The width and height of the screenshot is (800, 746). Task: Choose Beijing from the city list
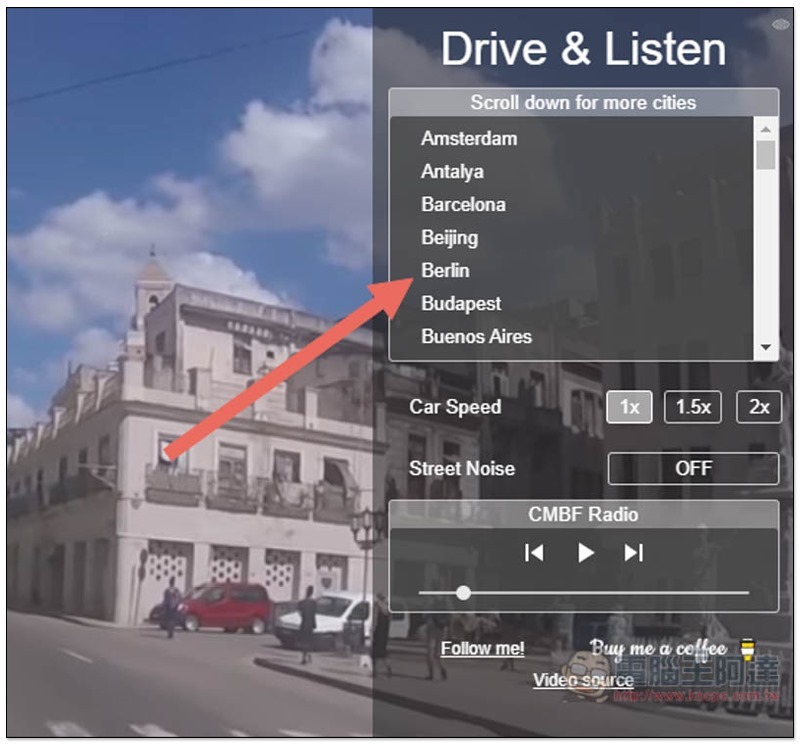(449, 237)
